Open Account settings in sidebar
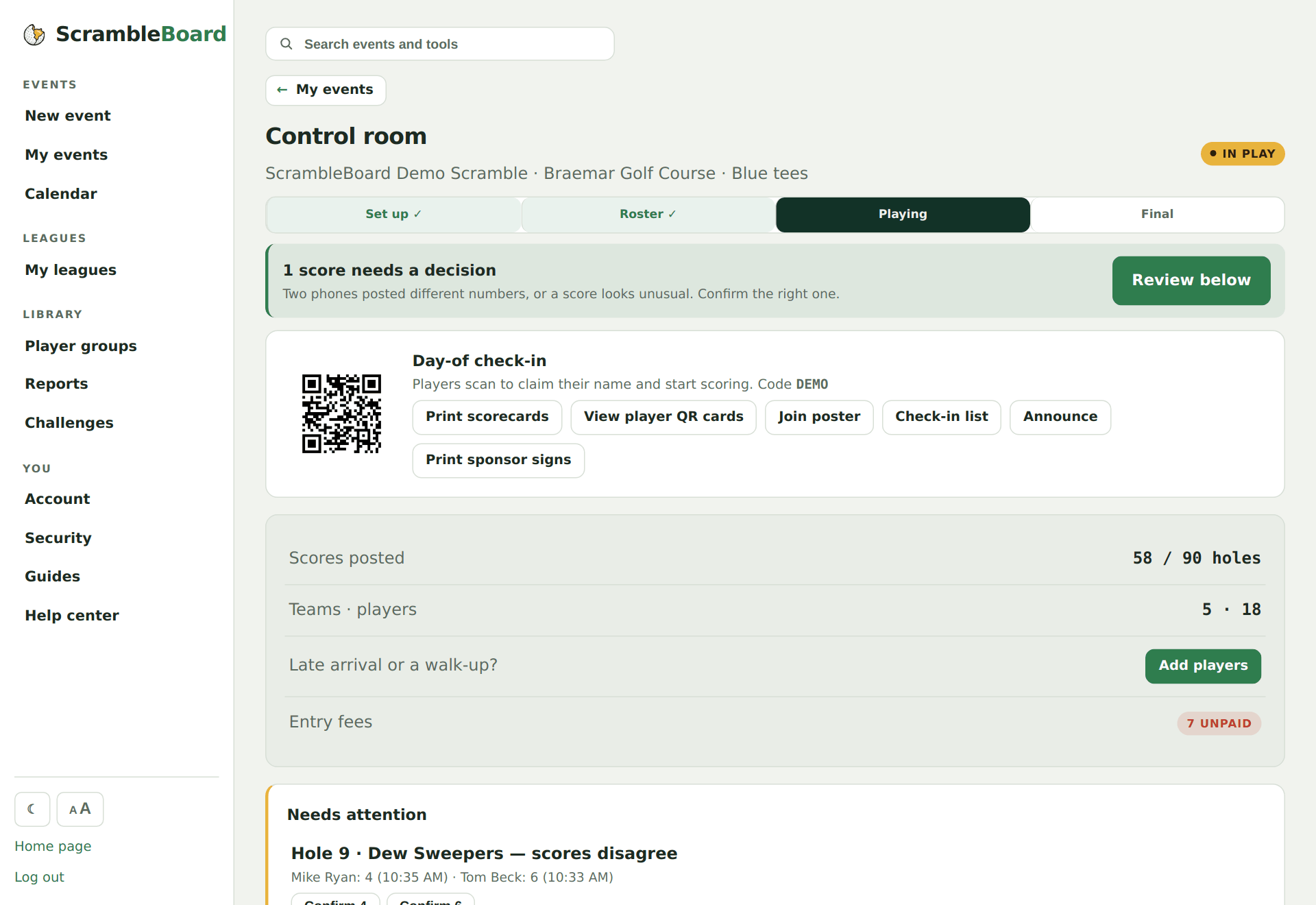 click(58, 499)
